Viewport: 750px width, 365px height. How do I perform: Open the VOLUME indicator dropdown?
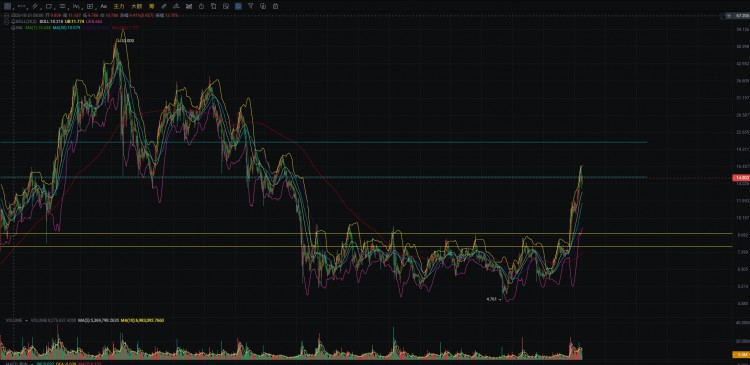pos(27,320)
